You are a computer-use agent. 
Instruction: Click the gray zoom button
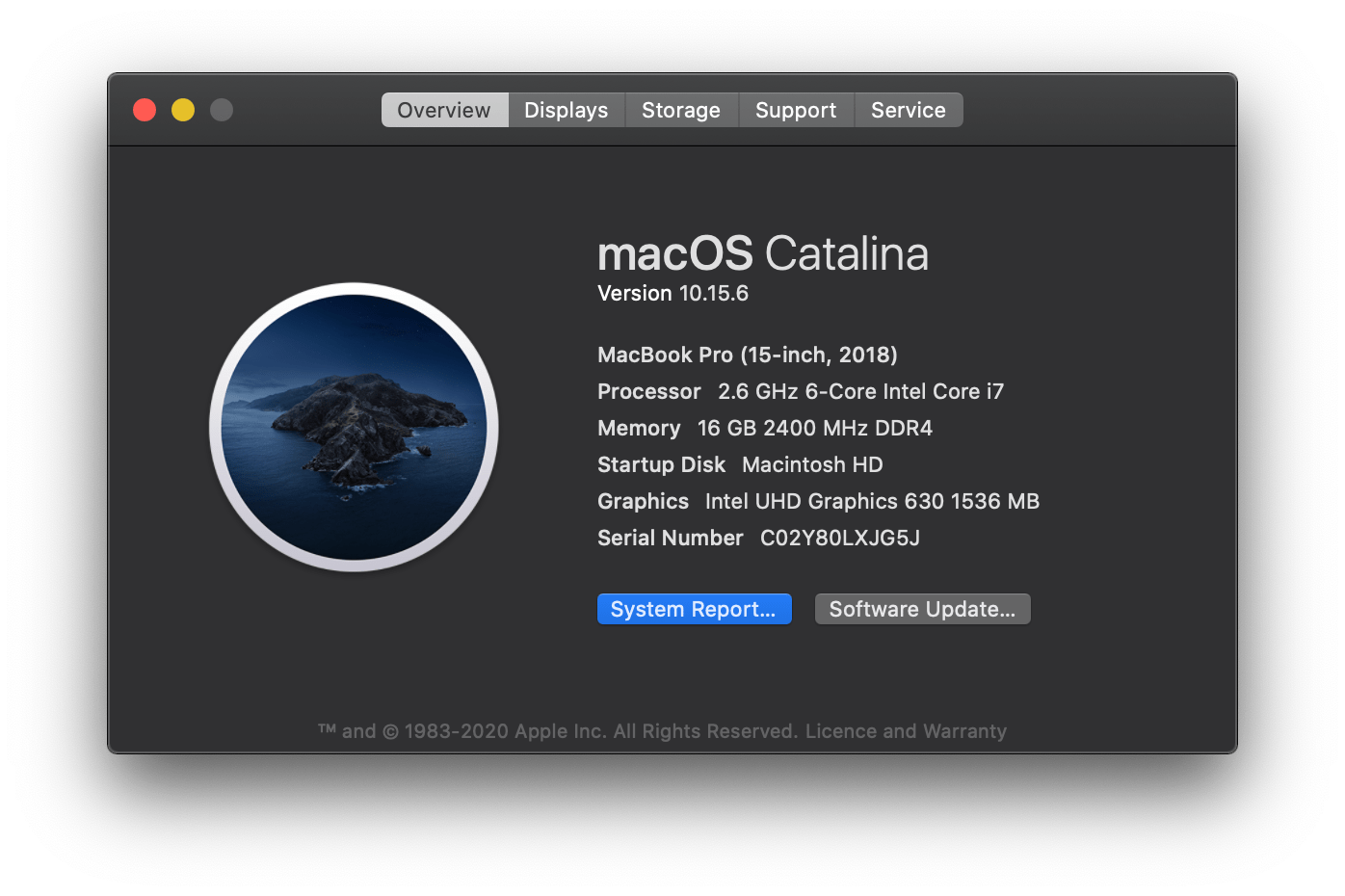[x=221, y=109]
